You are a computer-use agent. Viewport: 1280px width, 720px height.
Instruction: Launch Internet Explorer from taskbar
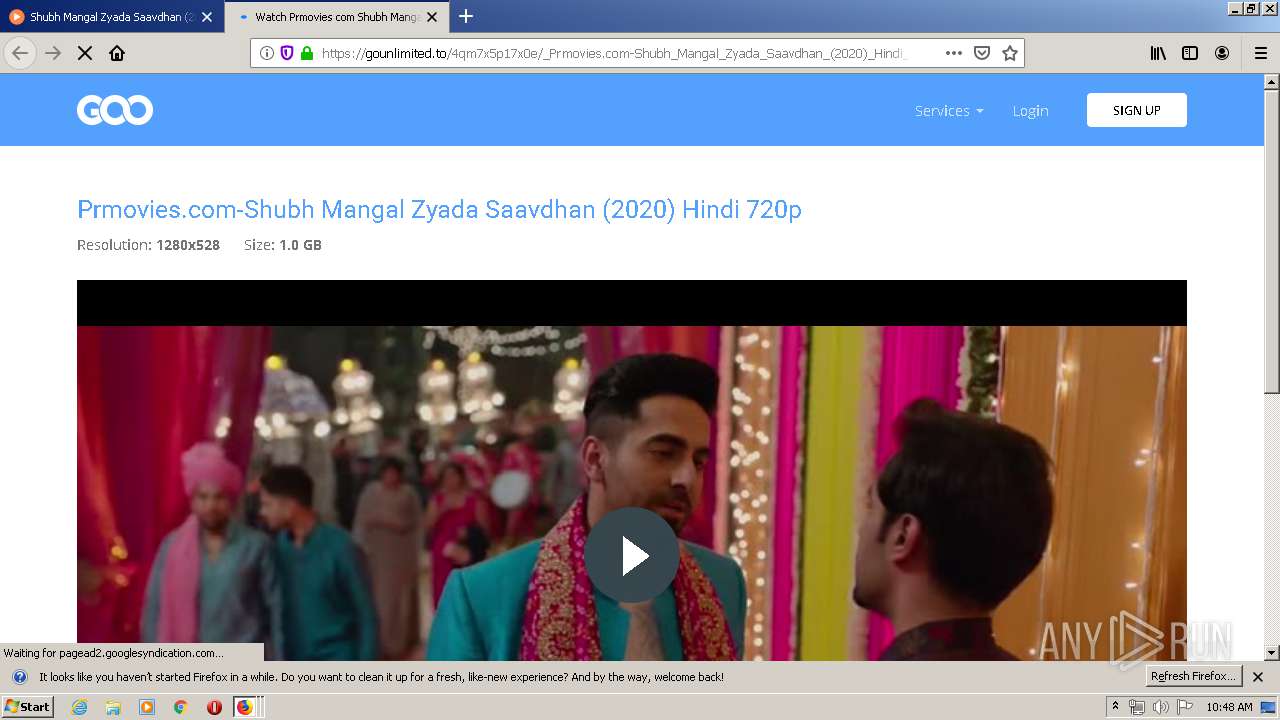[80, 707]
